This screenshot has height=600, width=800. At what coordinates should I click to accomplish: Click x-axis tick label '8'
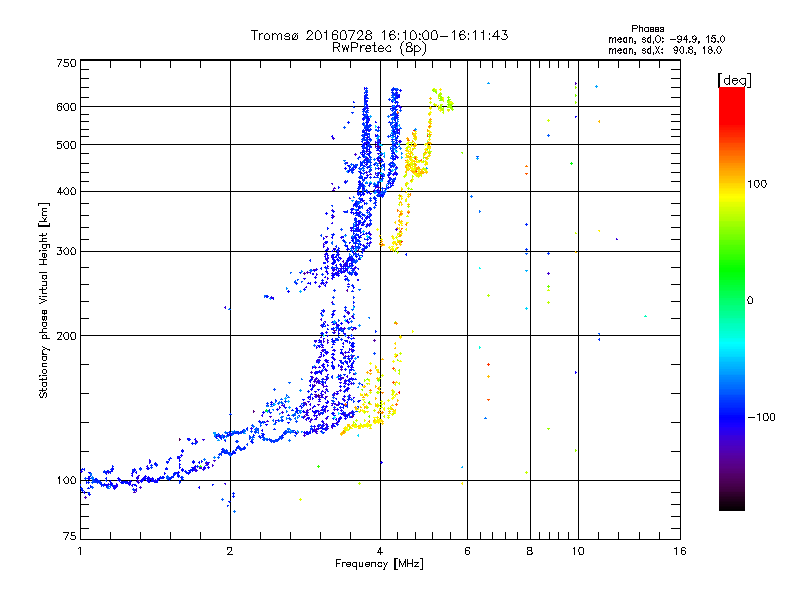(530, 551)
